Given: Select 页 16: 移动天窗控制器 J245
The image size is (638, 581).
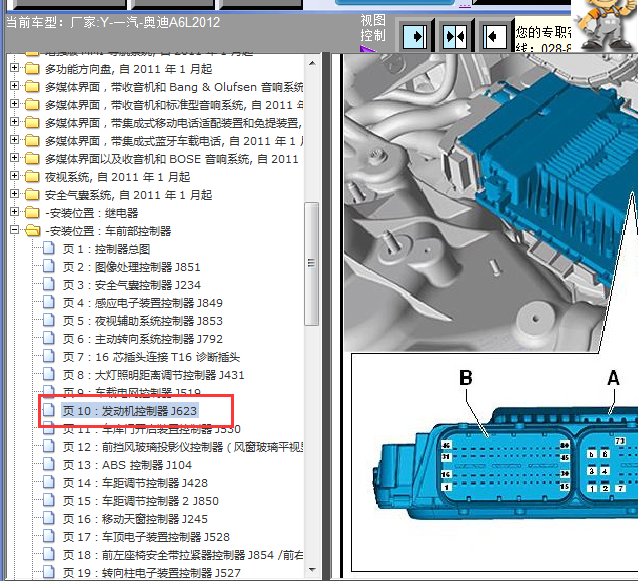Looking at the screenshot, I should [x=135, y=519].
